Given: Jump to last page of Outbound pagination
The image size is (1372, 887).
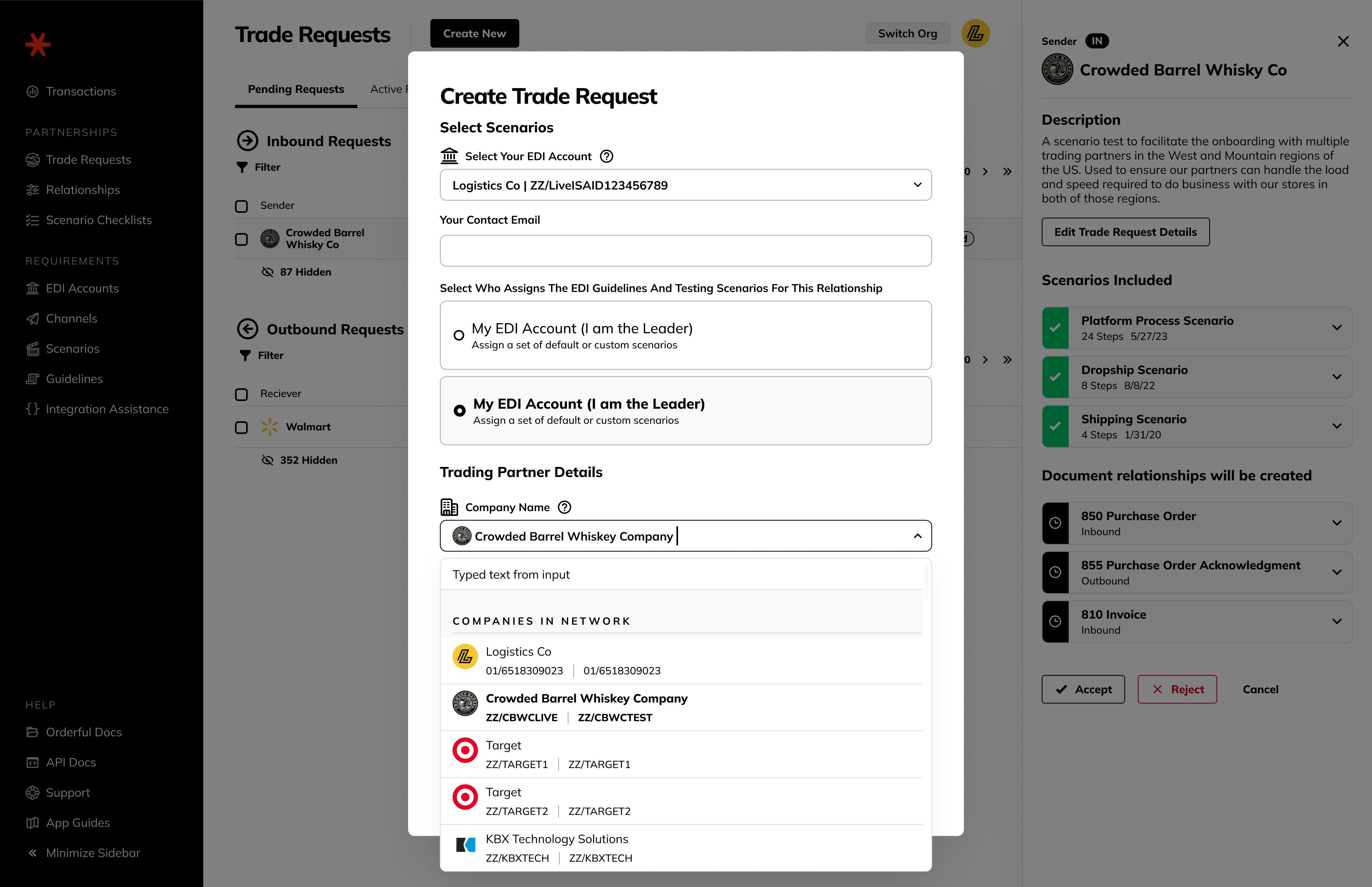Looking at the screenshot, I should pyautogui.click(x=1007, y=360).
